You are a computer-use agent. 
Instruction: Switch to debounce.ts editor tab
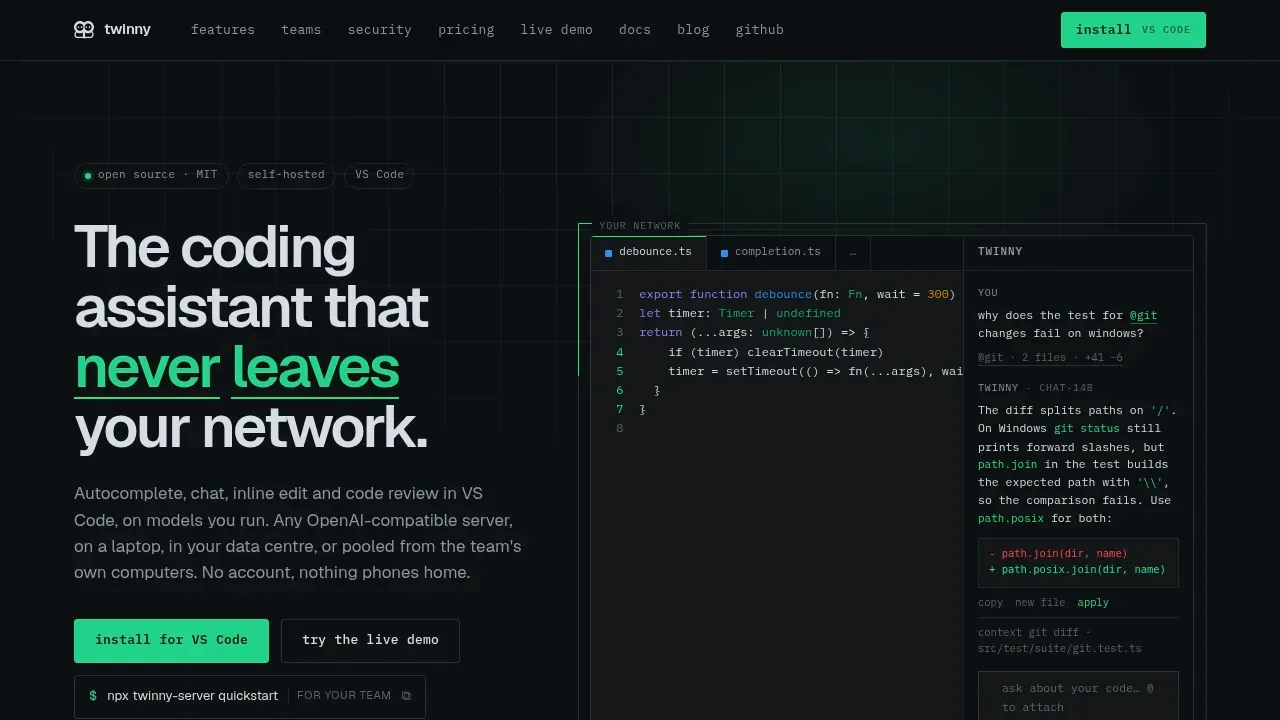coord(648,253)
